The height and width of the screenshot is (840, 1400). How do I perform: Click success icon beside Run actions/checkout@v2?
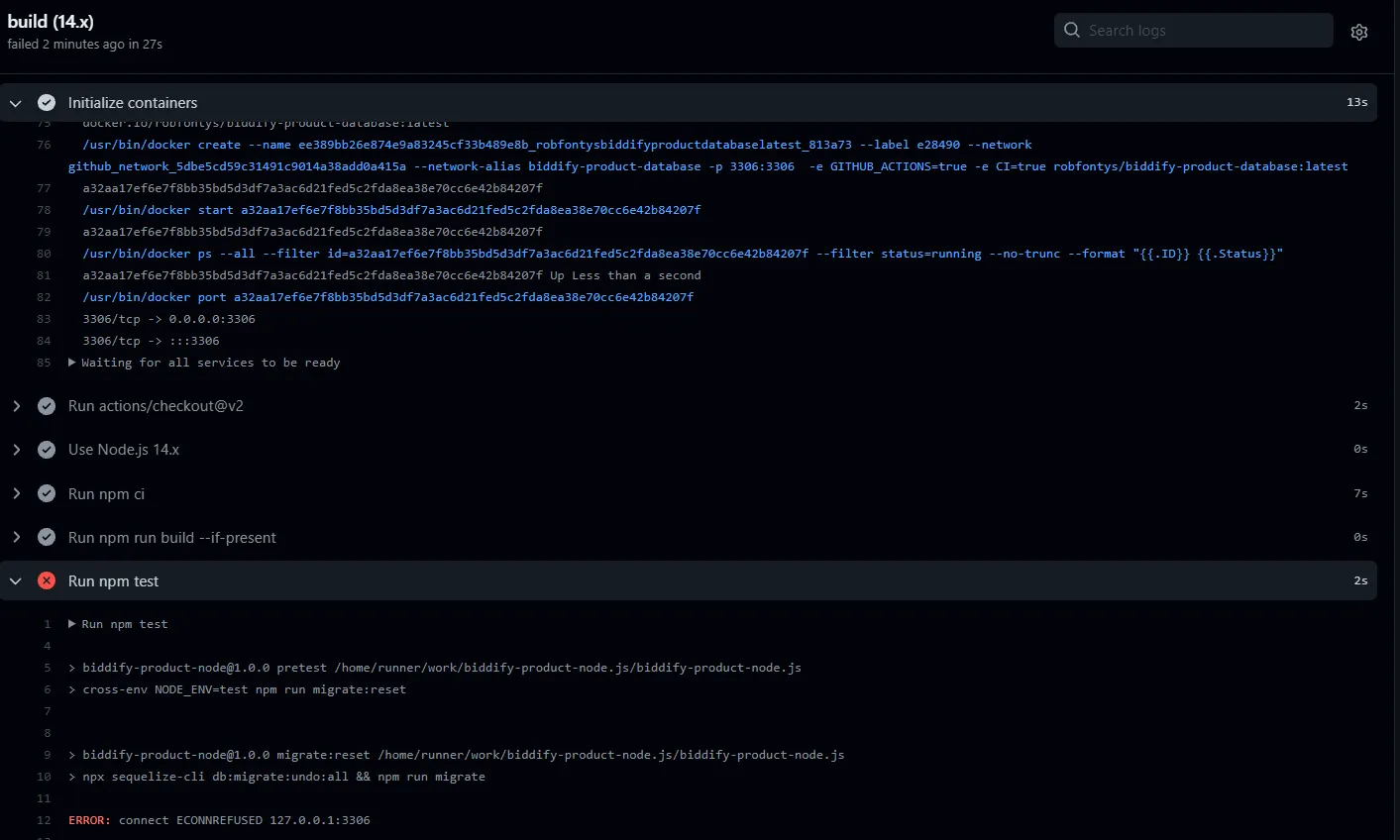tap(47, 406)
